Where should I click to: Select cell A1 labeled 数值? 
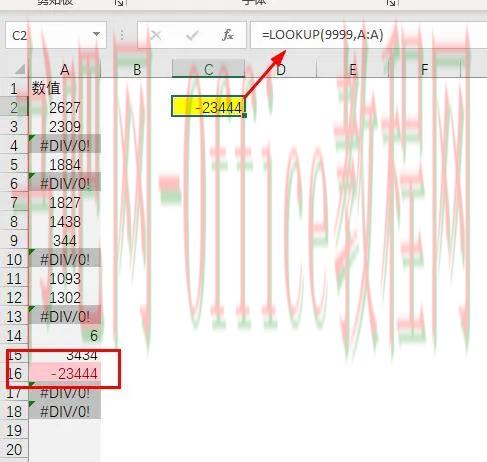pyautogui.click(x=65, y=88)
